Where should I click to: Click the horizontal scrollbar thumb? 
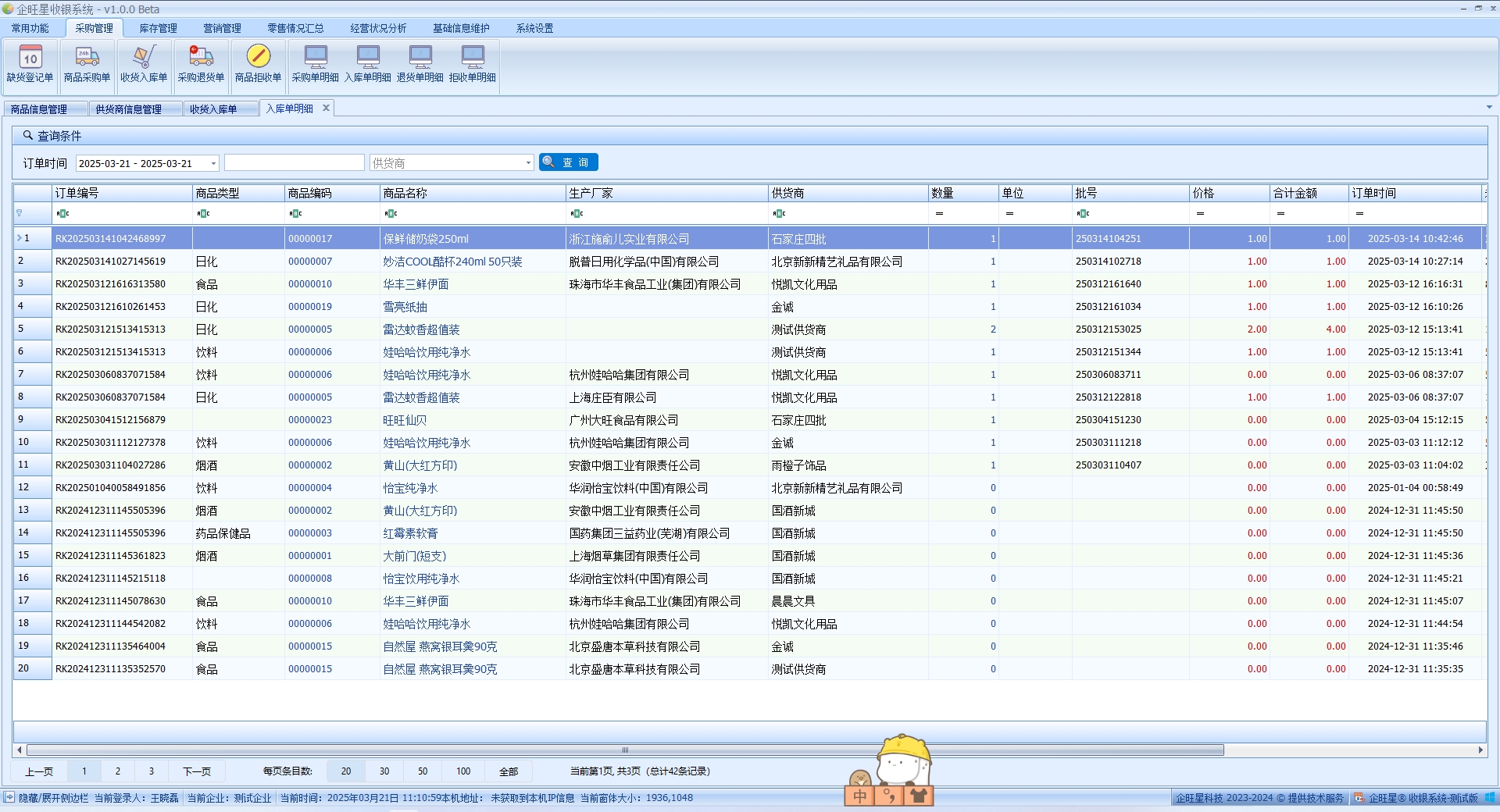tap(625, 750)
